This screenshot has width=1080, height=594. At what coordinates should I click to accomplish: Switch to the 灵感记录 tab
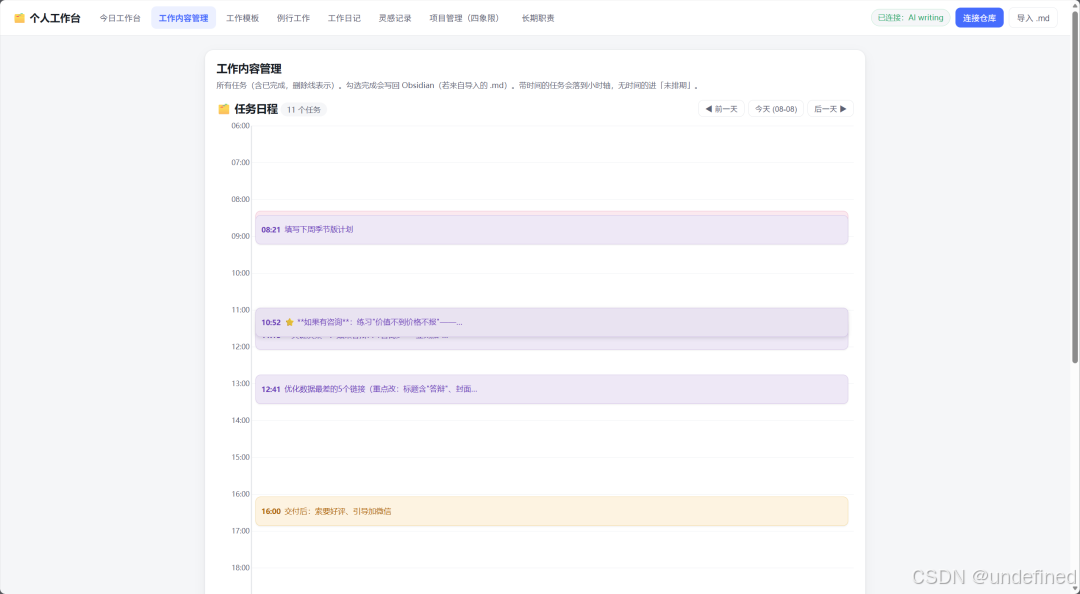tap(395, 18)
